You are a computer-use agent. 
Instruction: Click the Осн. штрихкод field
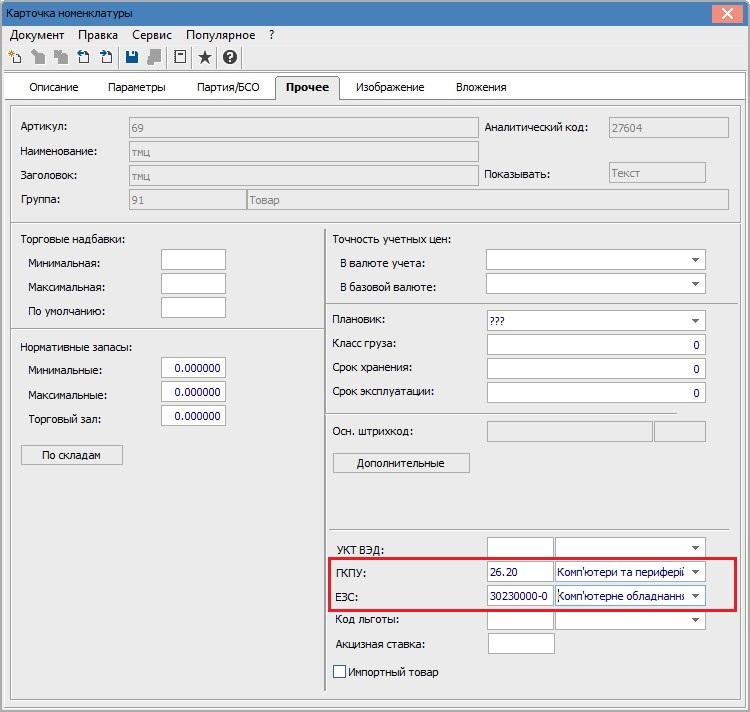click(570, 431)
